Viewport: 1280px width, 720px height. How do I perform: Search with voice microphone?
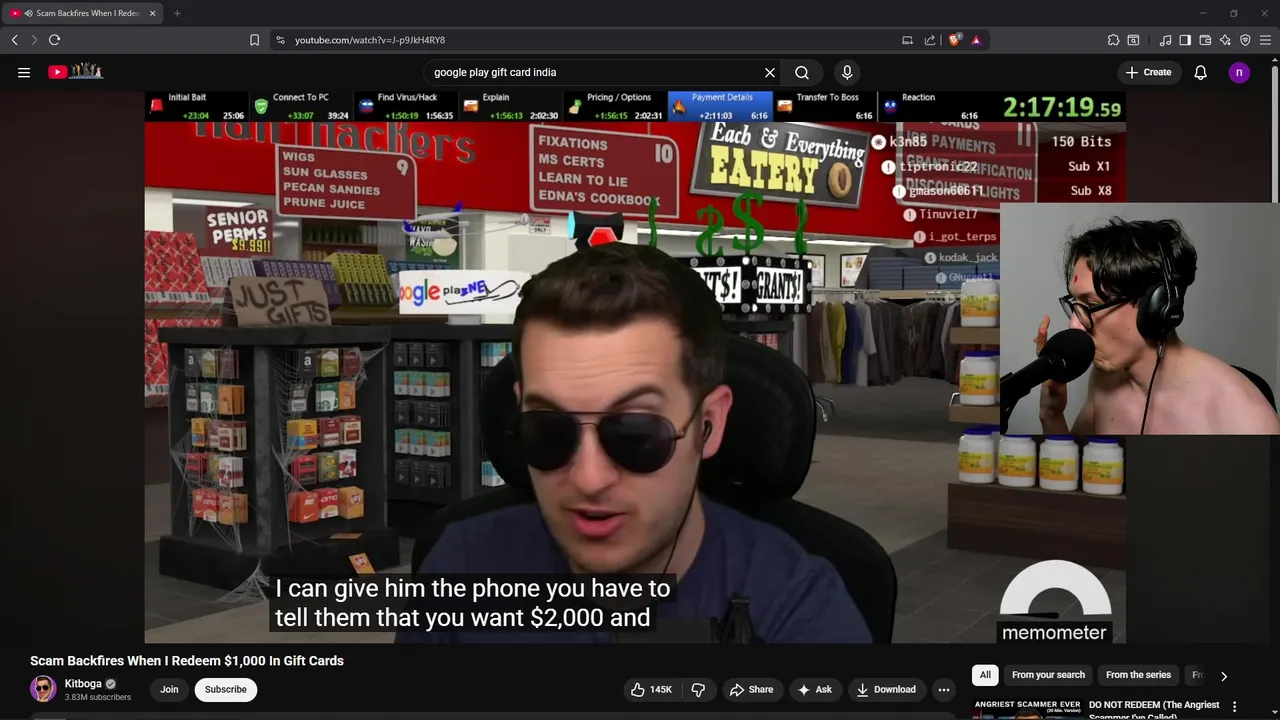(847, 72)
